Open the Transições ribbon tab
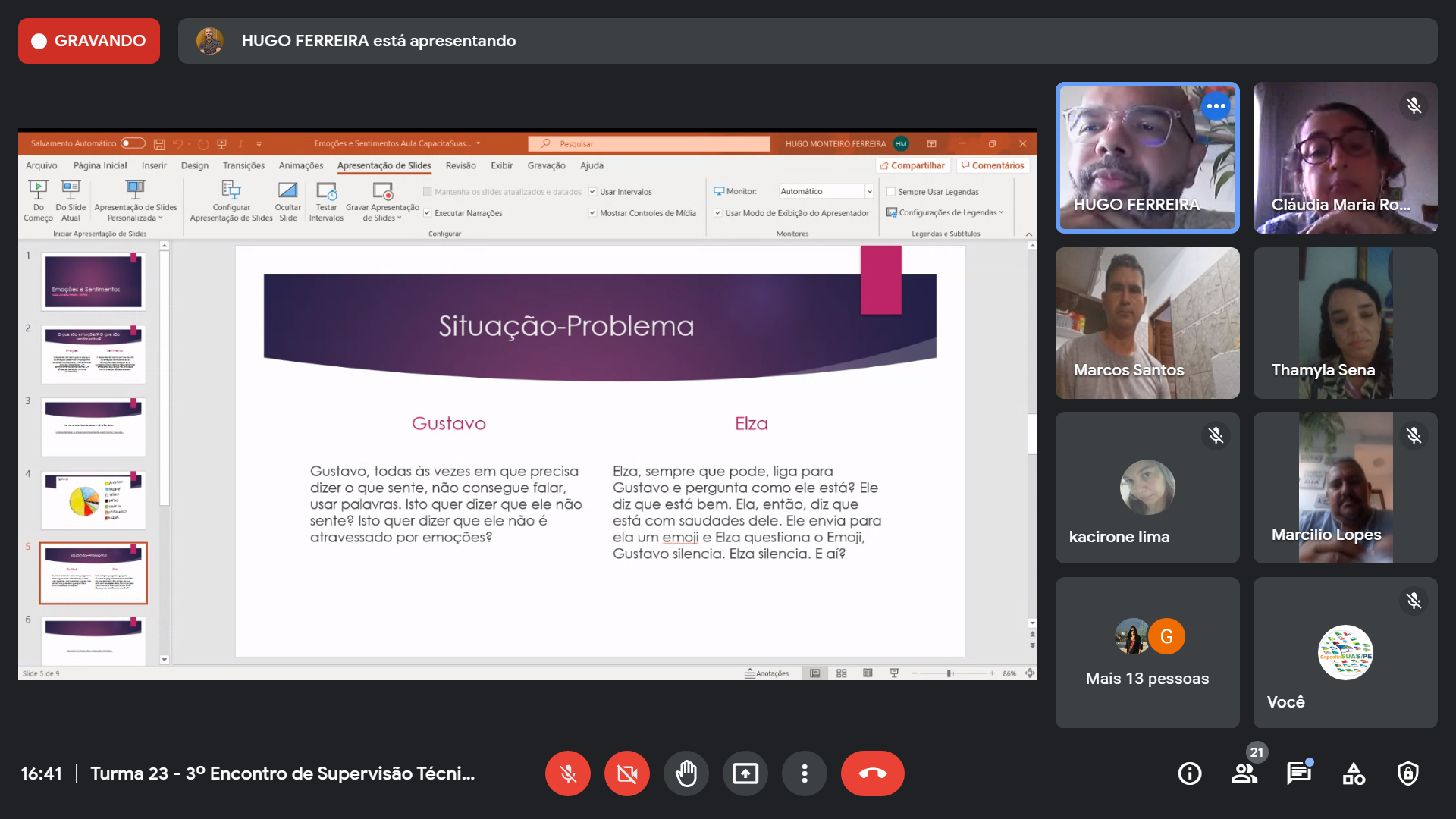 click(243, 165)
